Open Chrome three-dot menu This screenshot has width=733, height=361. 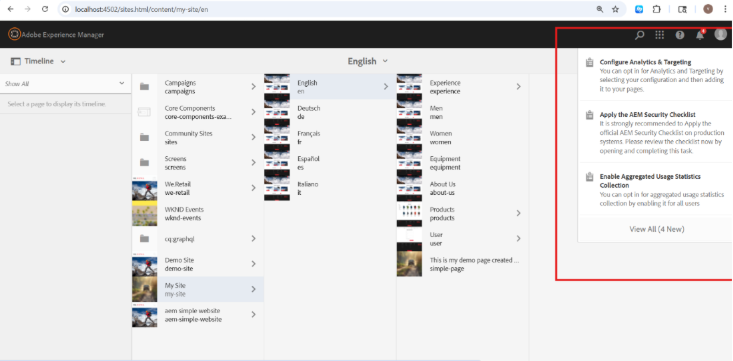(x=726, y=9)
